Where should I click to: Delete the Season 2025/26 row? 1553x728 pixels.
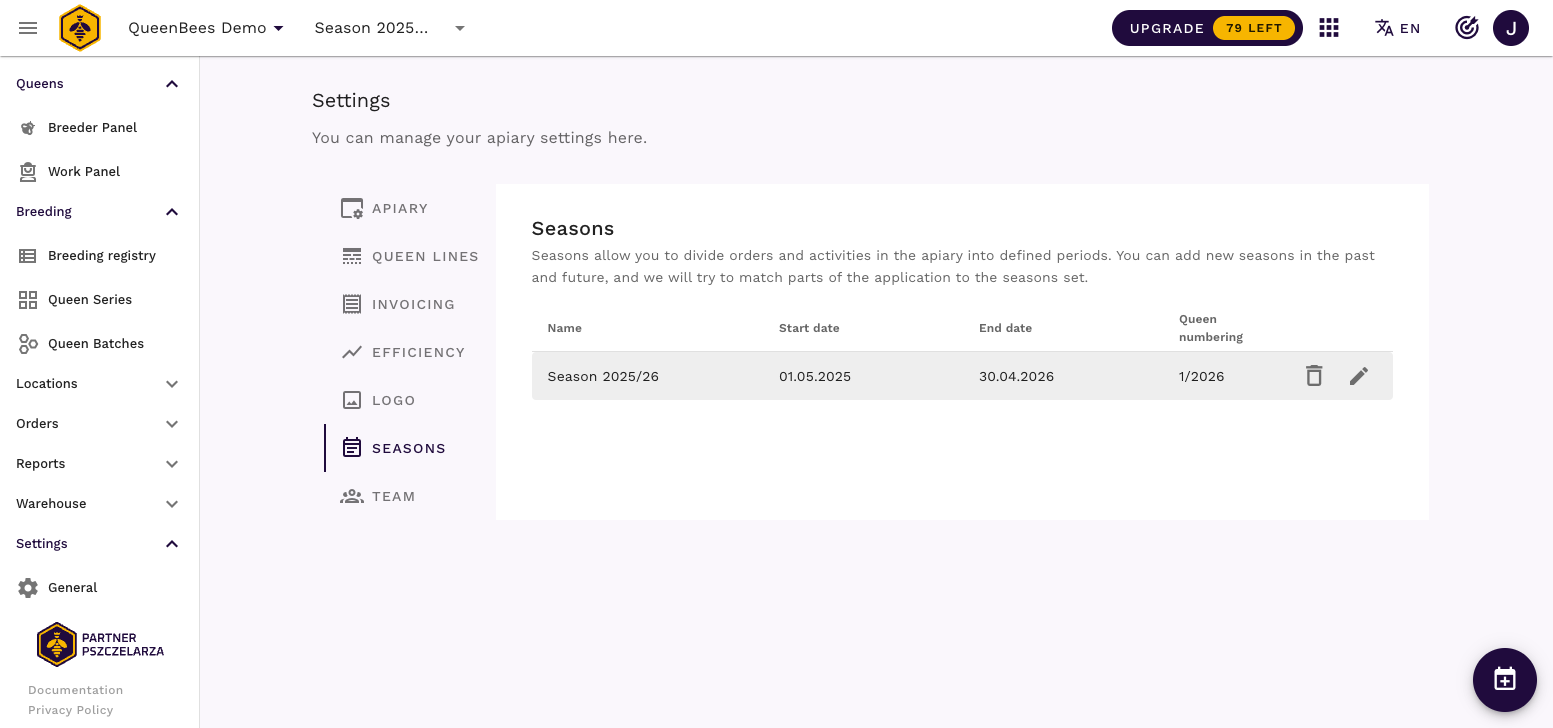[x=1314, y=376]
